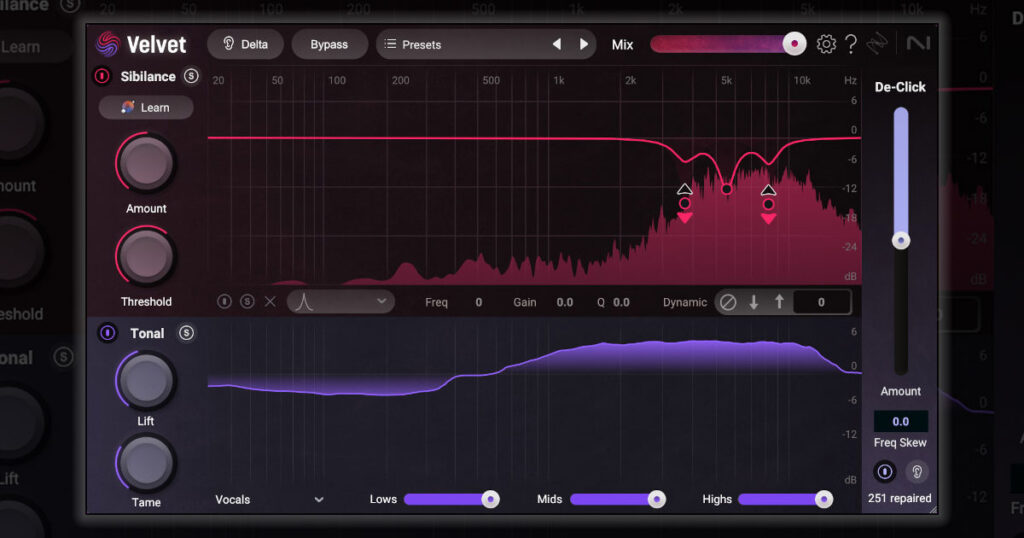Open the band filter shape dropdown
The width and height of the screenshot is (1024, 538).
(x=341, y=301)
